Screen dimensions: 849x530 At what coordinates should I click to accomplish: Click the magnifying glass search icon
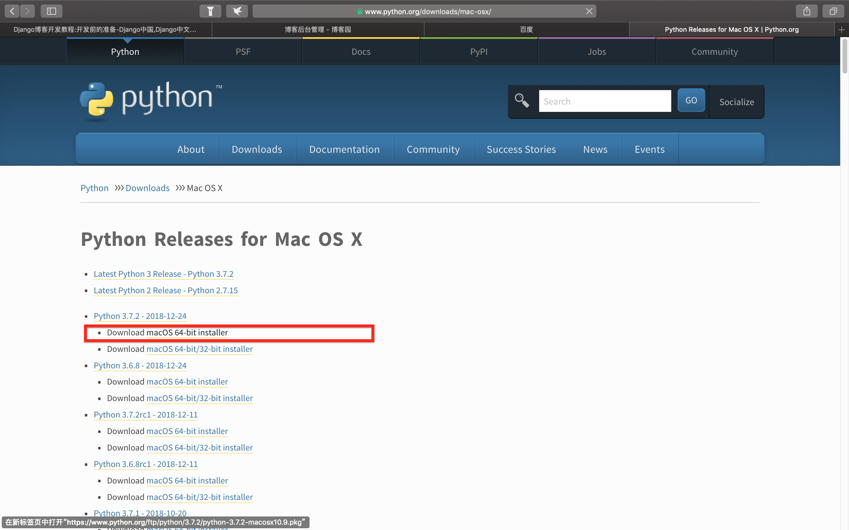pyautogui.click(x=521, y=101)
